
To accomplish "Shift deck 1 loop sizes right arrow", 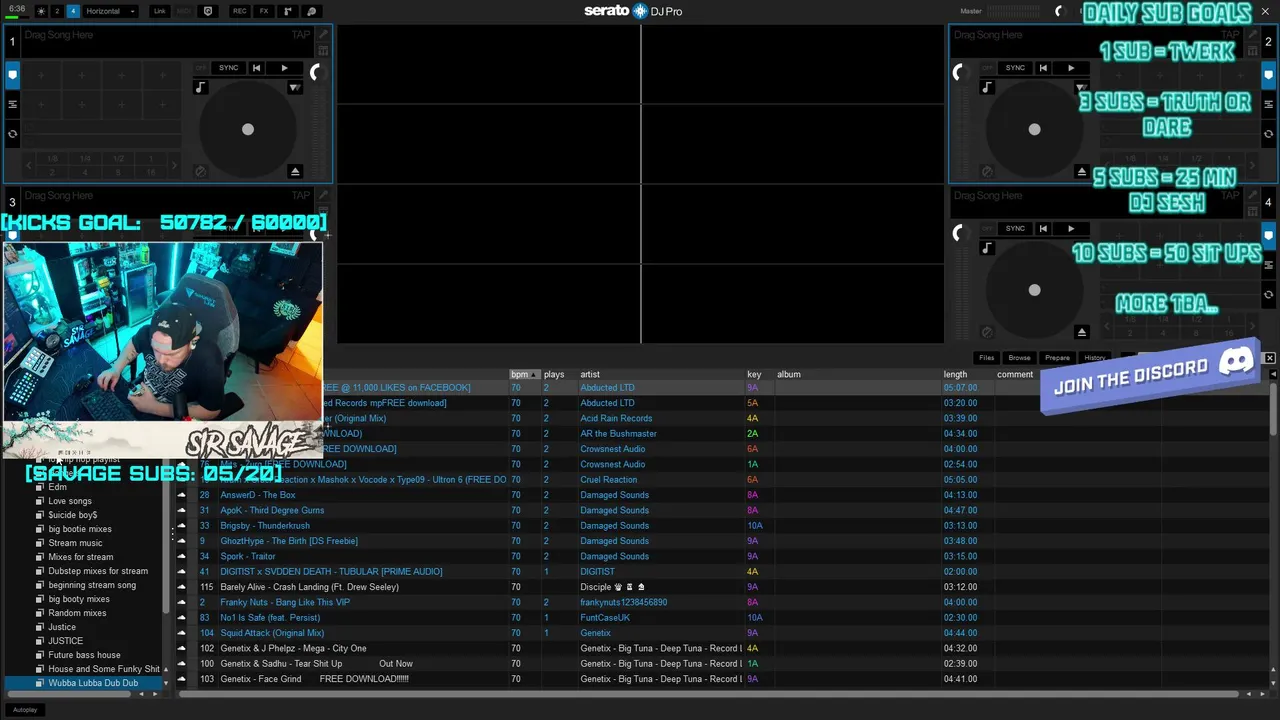I will tap(174, 166).
